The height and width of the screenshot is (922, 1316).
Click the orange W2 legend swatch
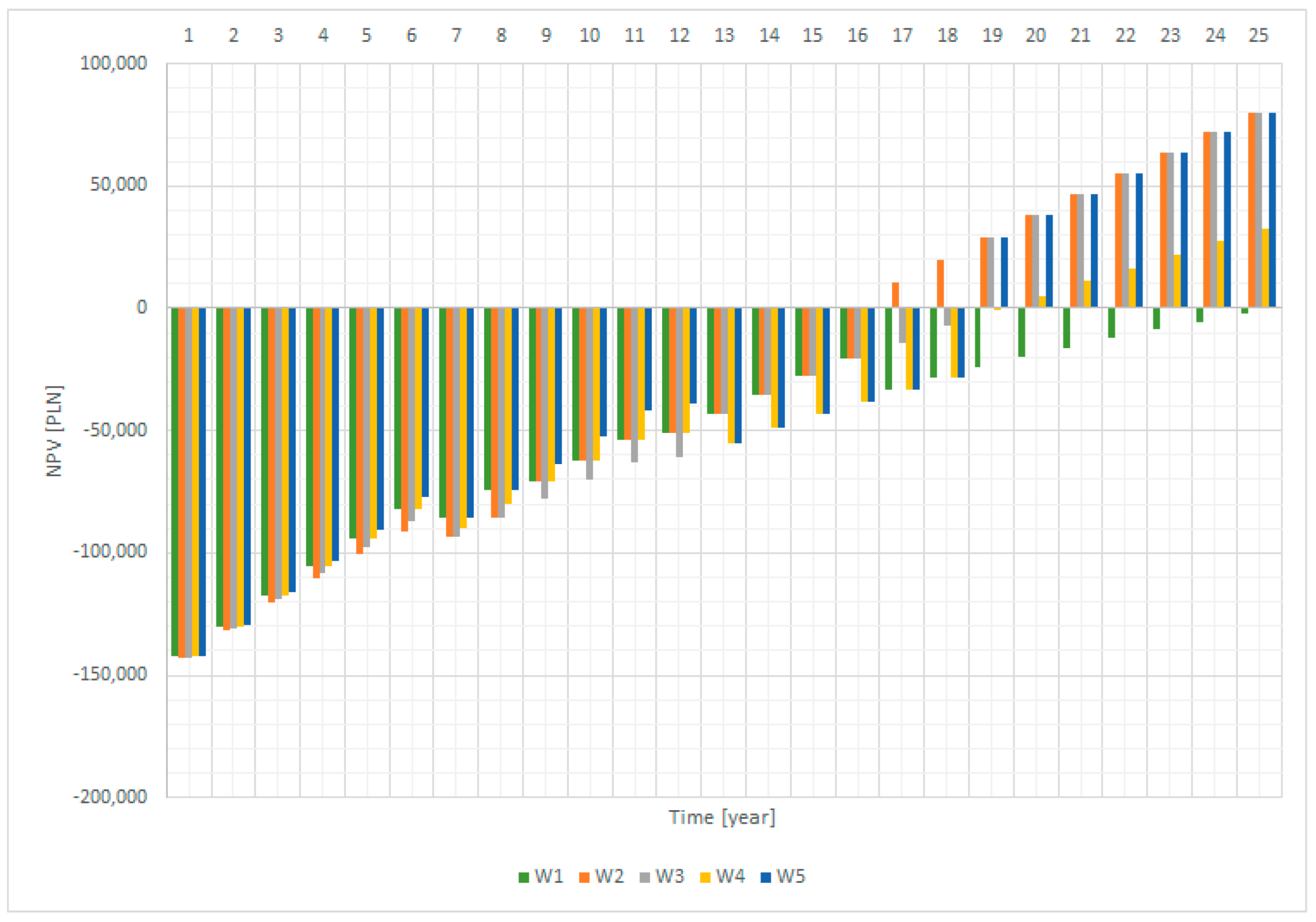click(584, 877)
